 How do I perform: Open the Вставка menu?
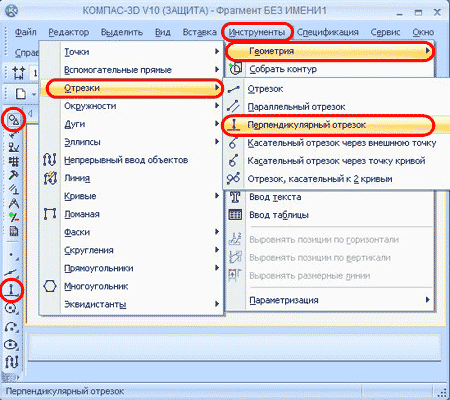pos(199,32)
